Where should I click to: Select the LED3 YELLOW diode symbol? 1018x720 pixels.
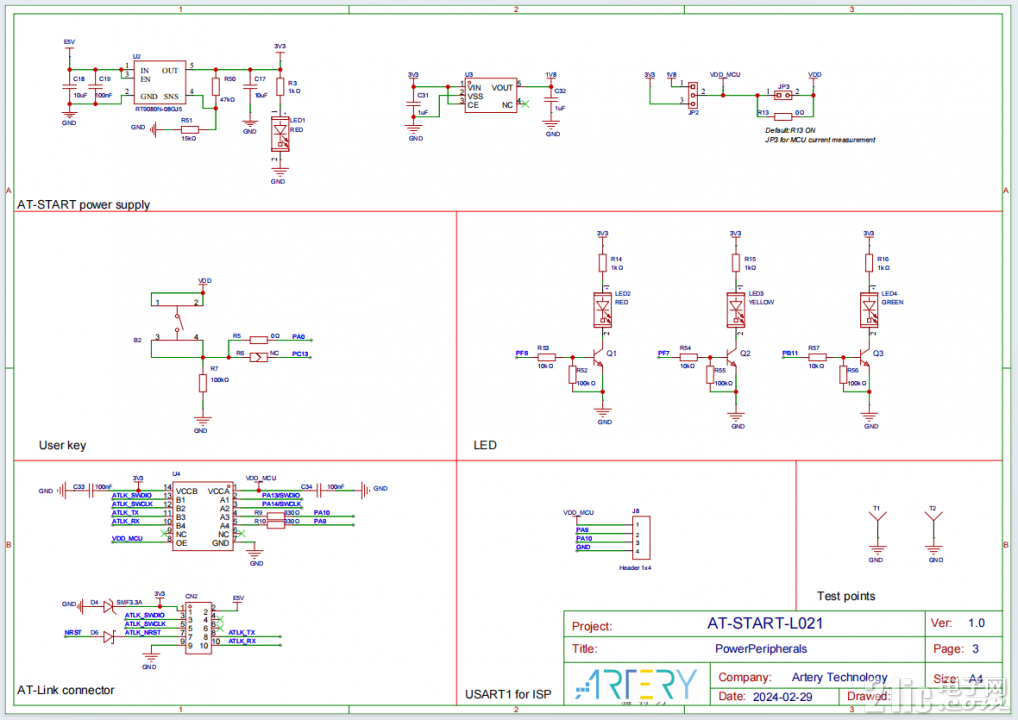736,309
